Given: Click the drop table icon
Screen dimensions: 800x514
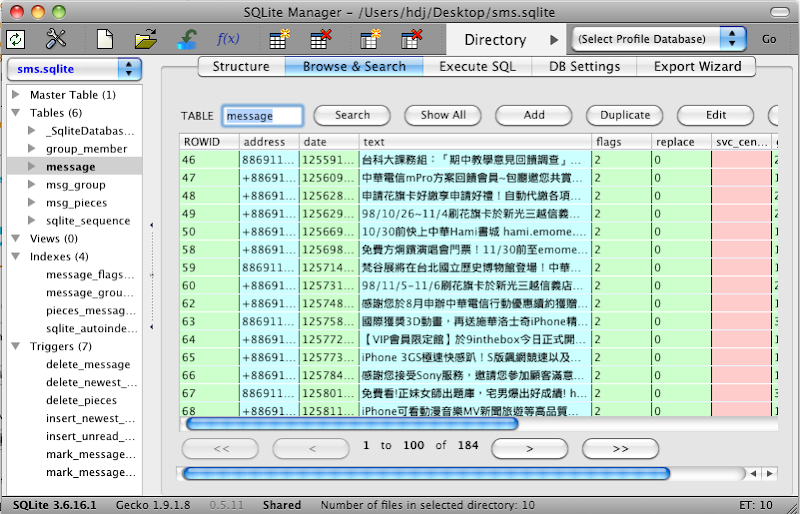Looking at the screenshot, I should tap(320, 39).
